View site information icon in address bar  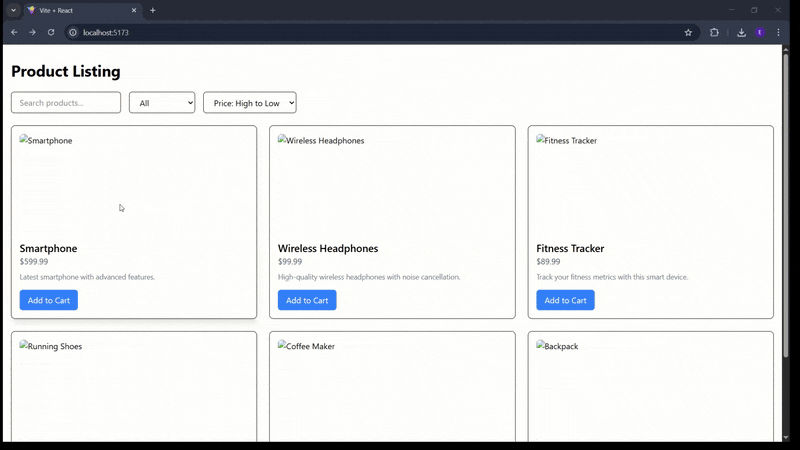pos(73,32)
